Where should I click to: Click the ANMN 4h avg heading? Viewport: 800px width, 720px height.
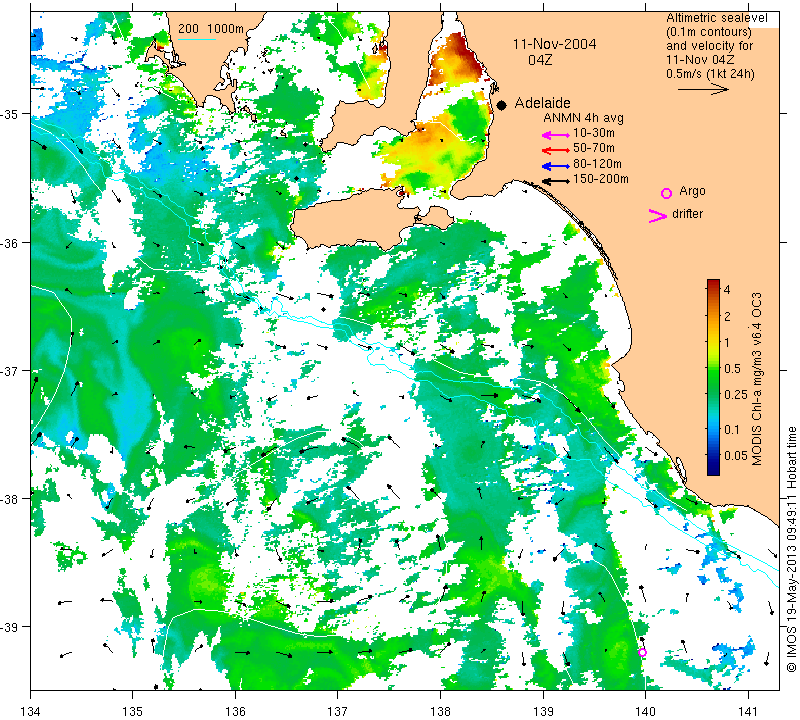(x=583, y=118)
